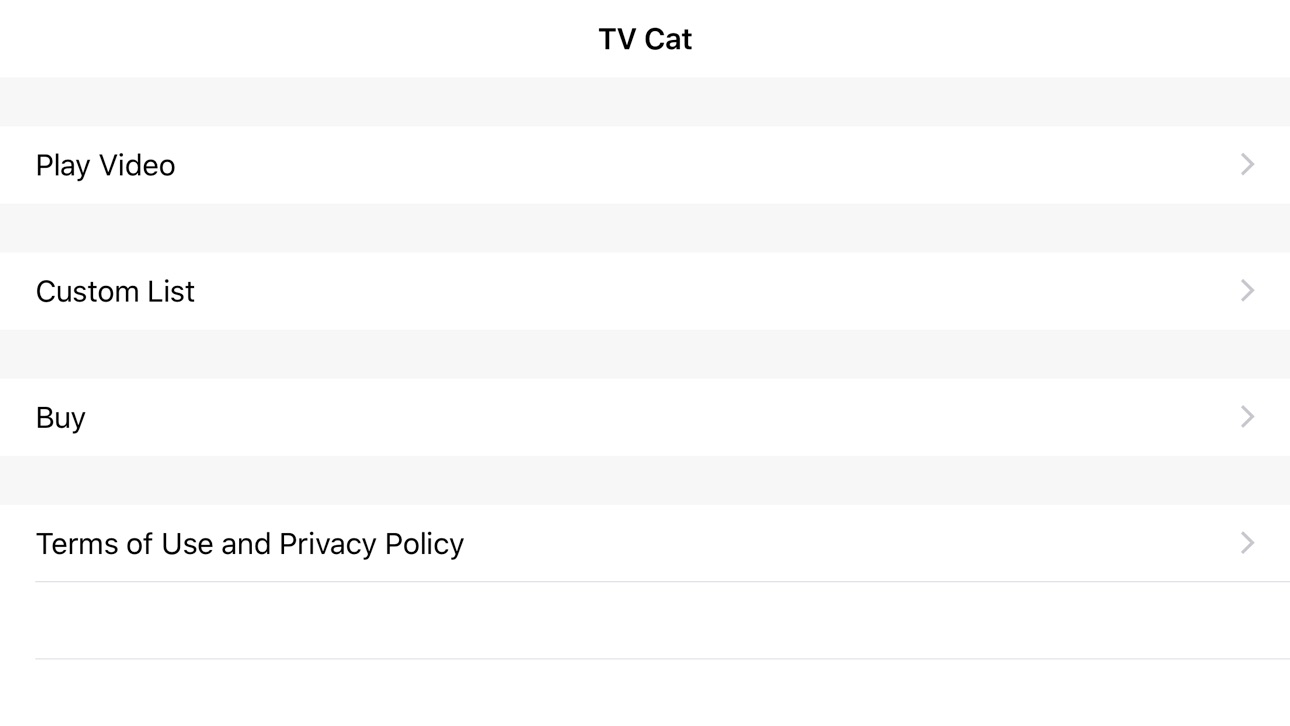Click gray divider between Buy and Terms row

pos(645,480)
